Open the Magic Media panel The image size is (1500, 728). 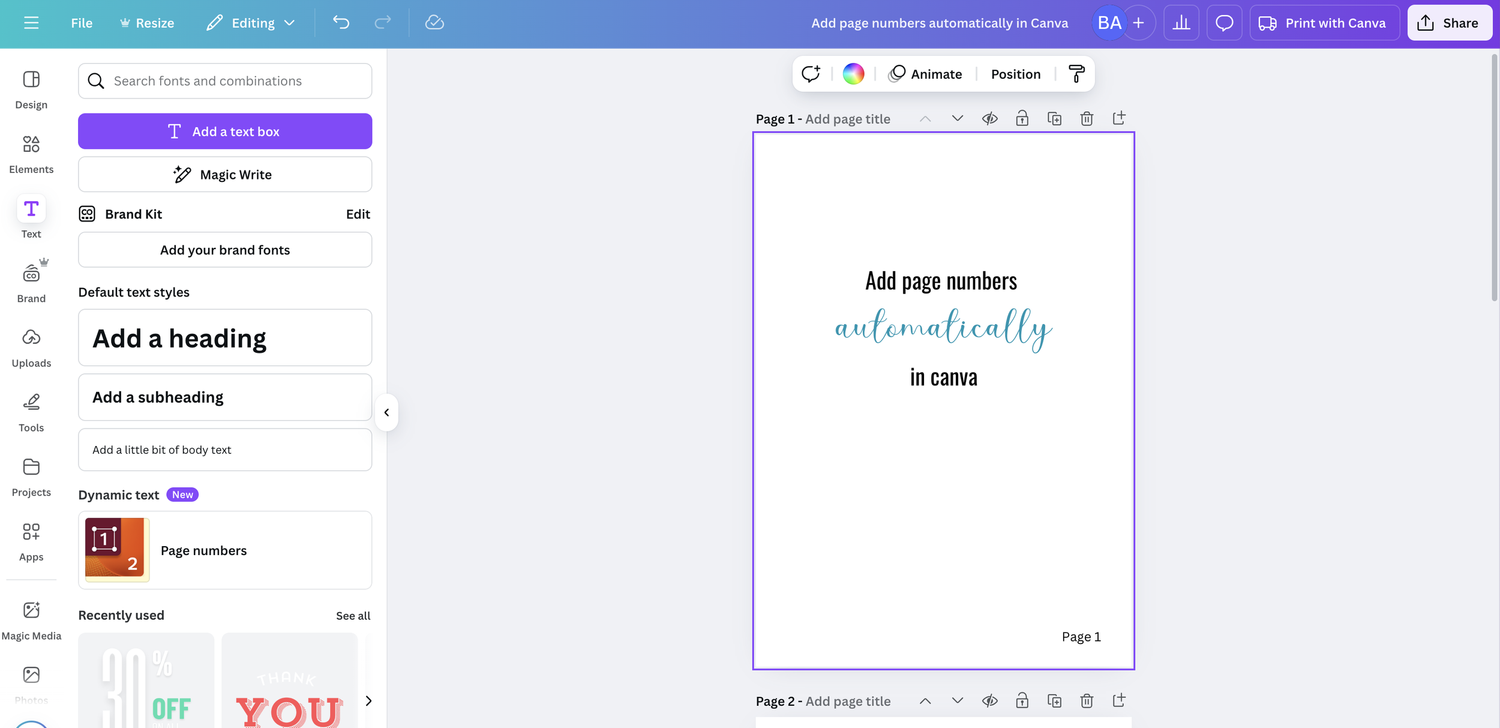coord(30,619)
